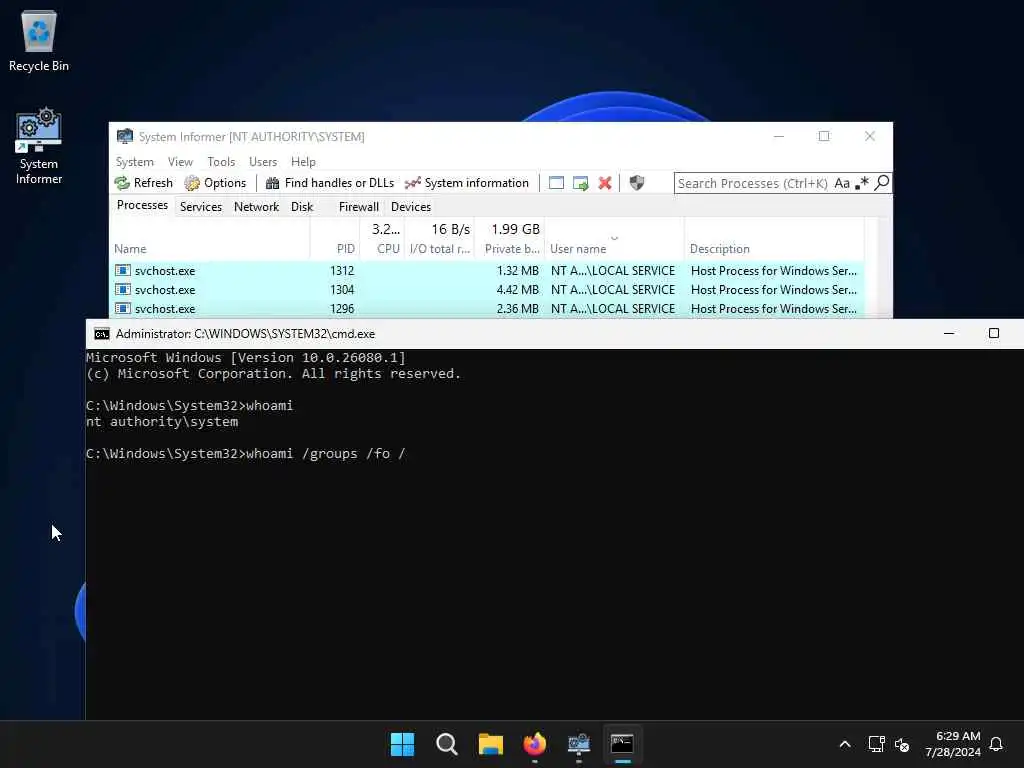Switch to the Services tab
The height and width of the screenshot is (768, 1024).
[x=200, y=206]
